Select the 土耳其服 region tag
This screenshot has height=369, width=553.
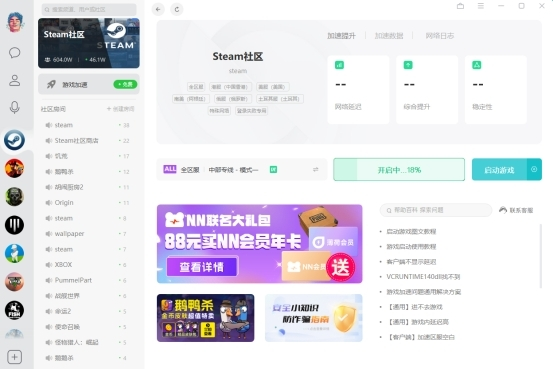[x=280, y=99]
